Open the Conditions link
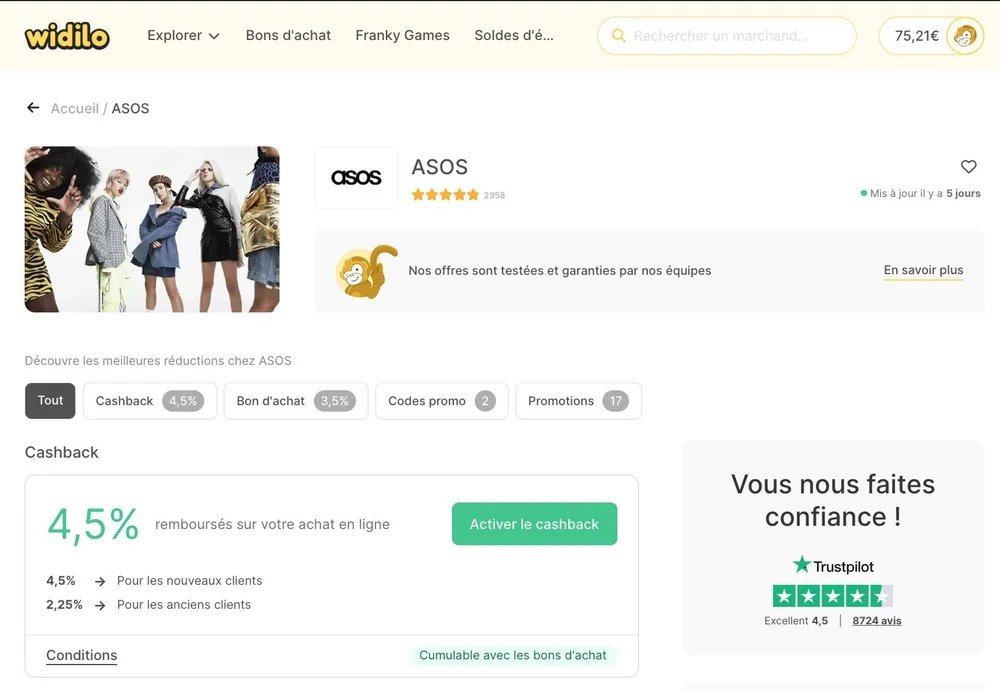 82,655
